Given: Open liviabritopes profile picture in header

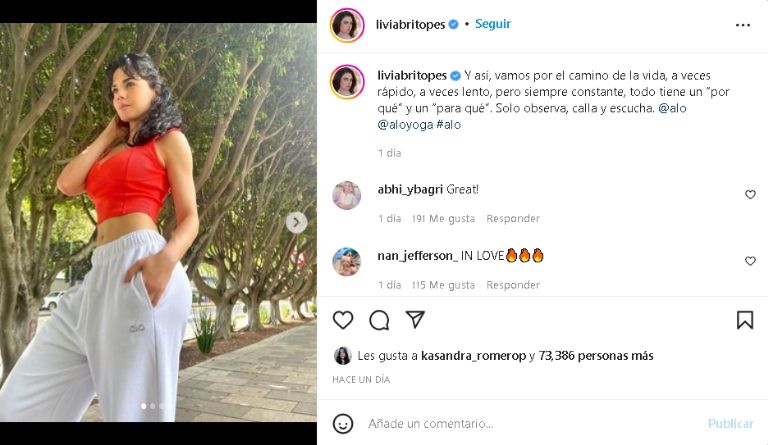Looking at the screenshot, I should [x=347, y=25].
